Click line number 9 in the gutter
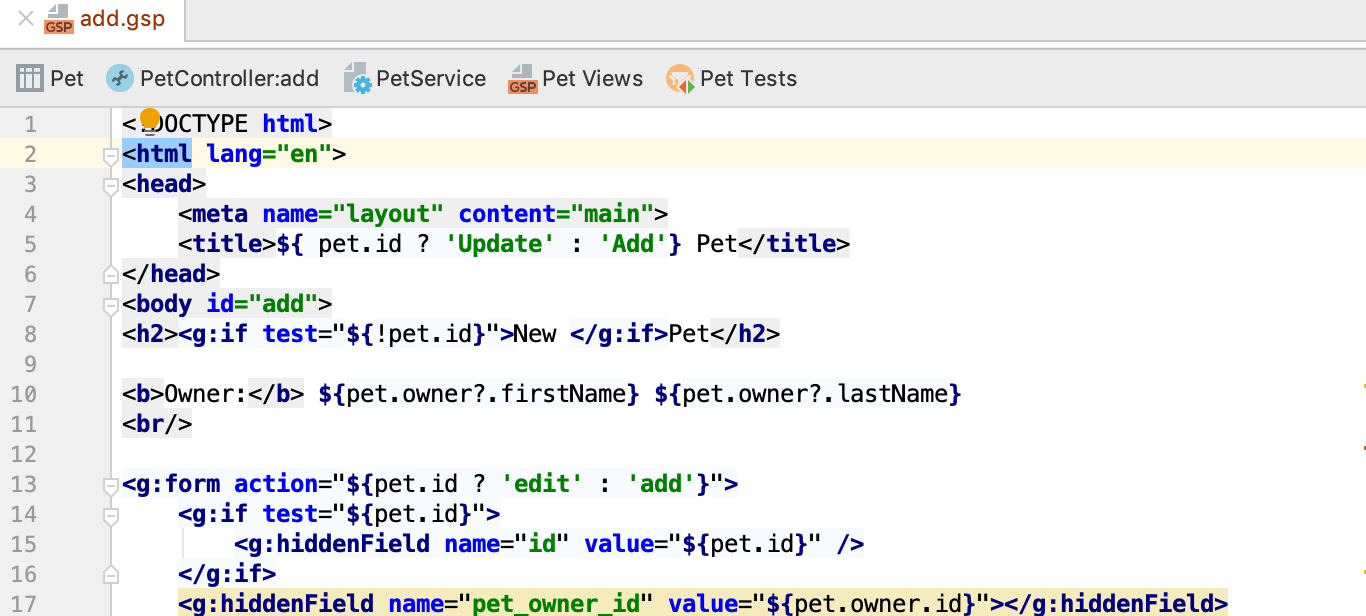 tap(30, 364)
